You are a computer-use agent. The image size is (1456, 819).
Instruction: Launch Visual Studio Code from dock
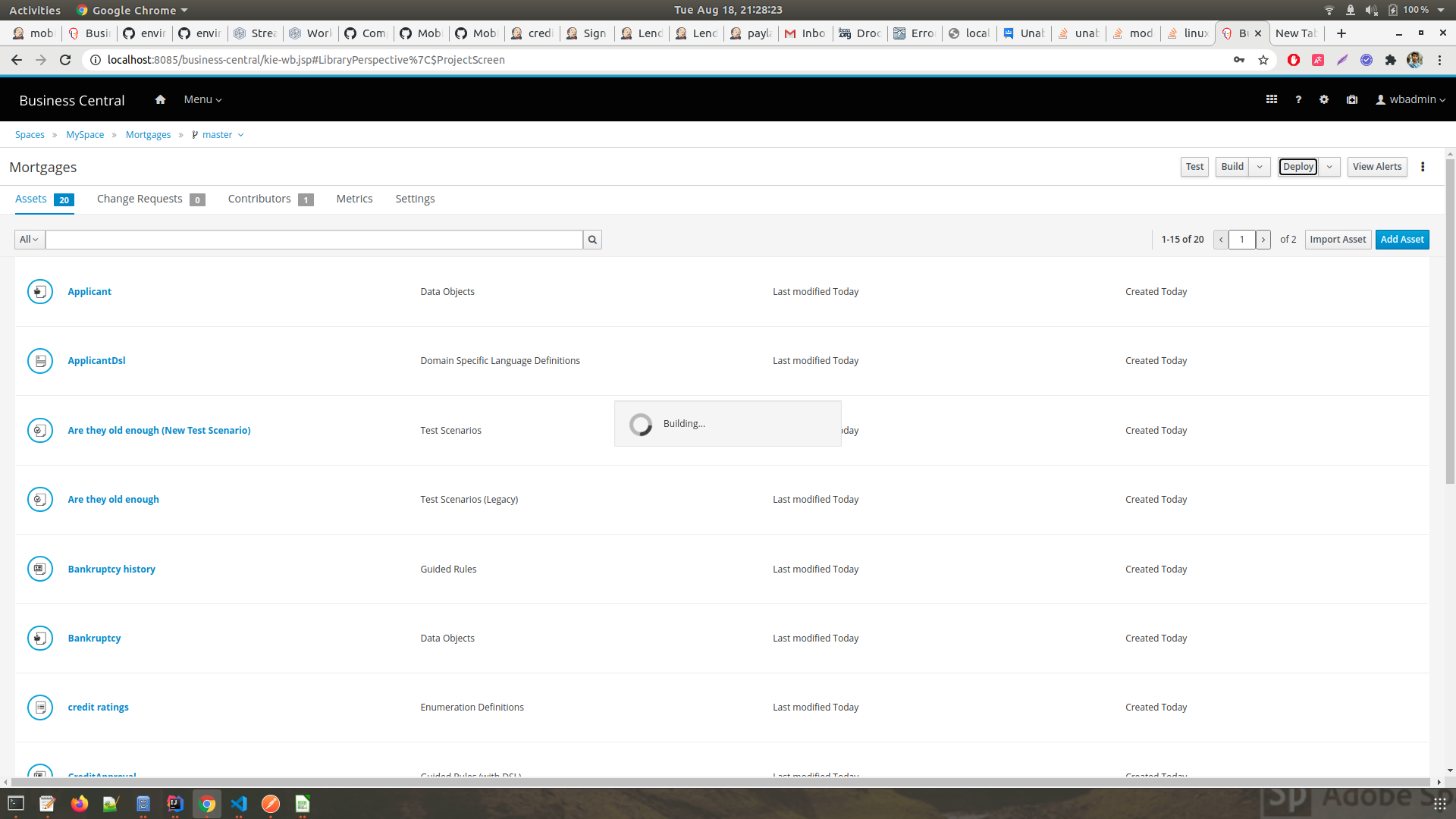239,804
